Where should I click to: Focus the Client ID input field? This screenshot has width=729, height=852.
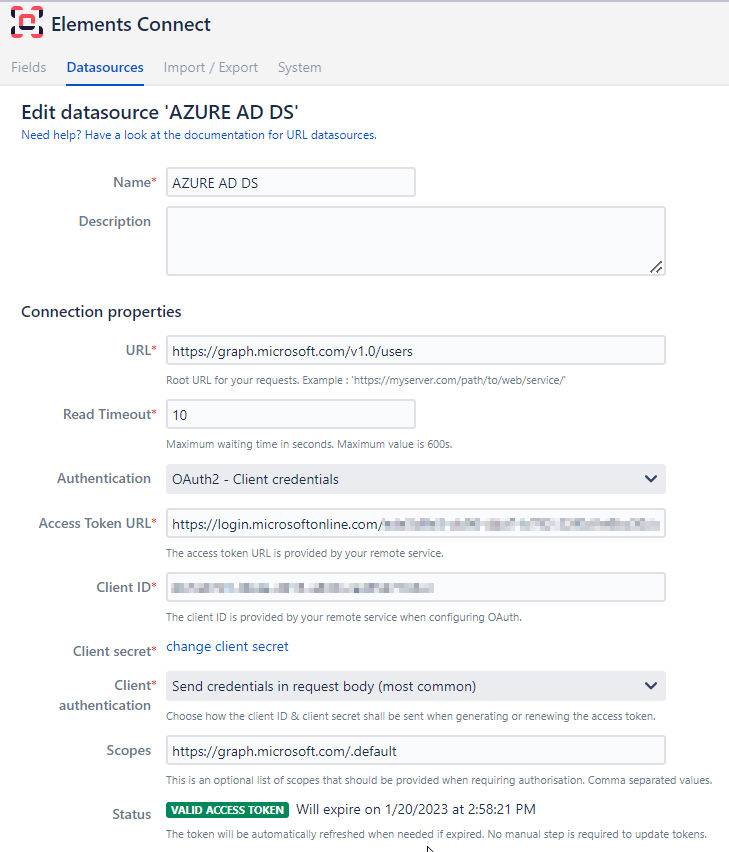coord(415,587)
